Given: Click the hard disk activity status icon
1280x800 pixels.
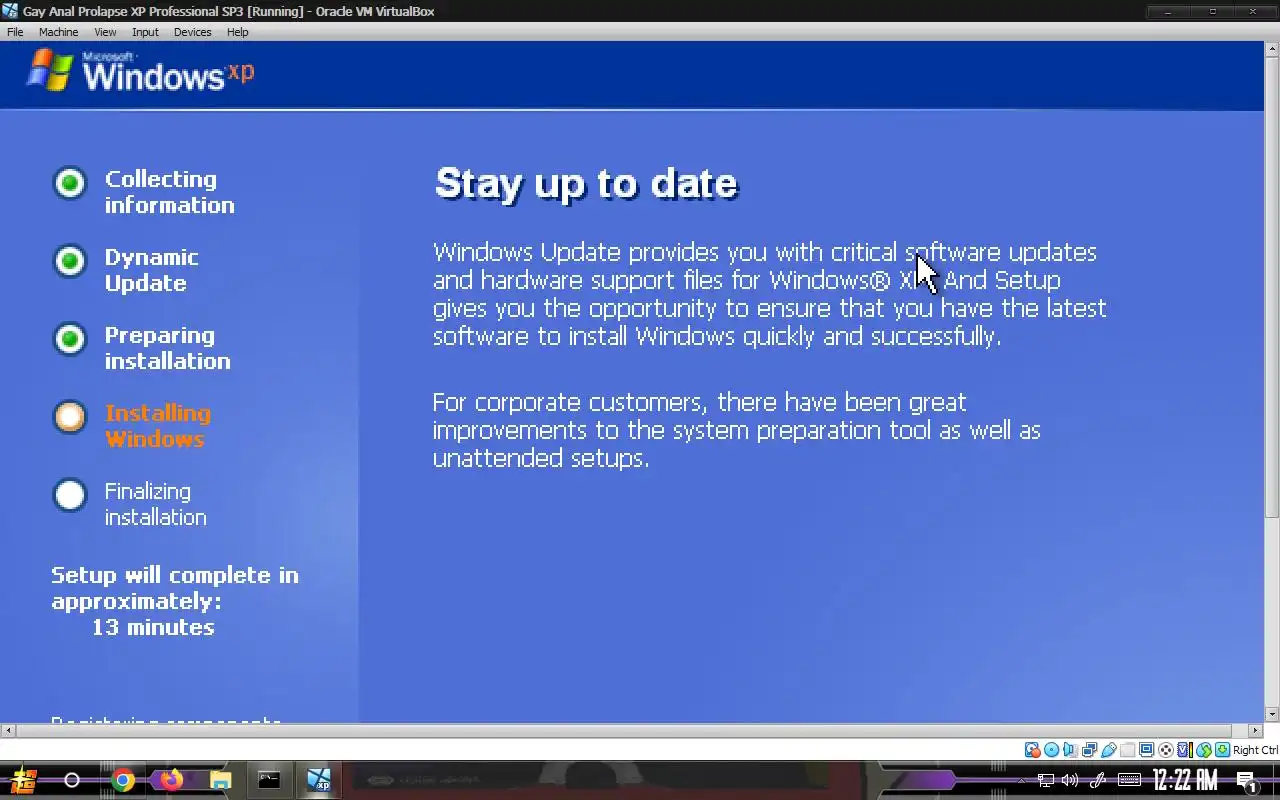Looking at the screenshot, I should (x=1033, y=750).
